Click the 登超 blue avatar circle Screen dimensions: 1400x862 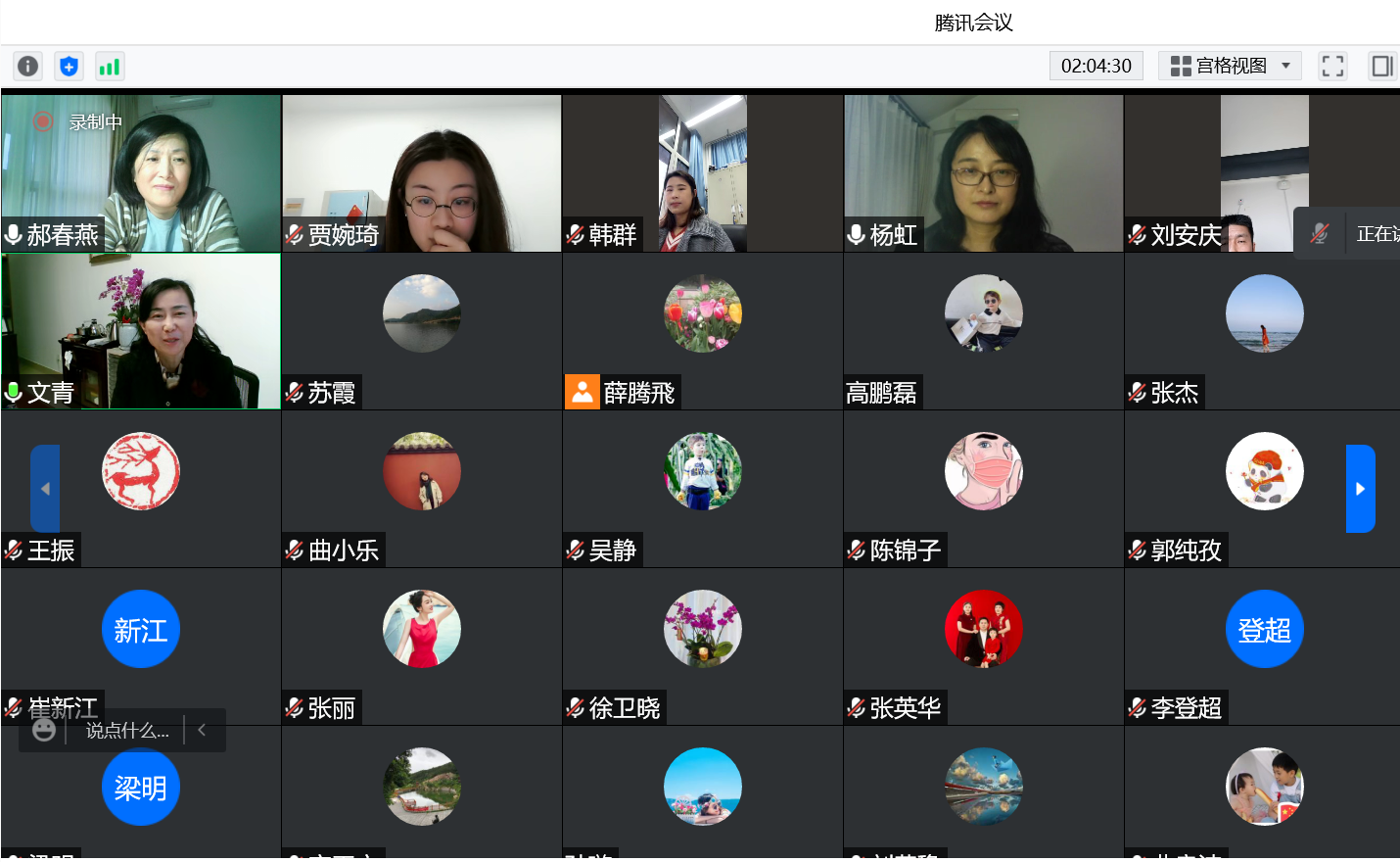coord(1264,629)
